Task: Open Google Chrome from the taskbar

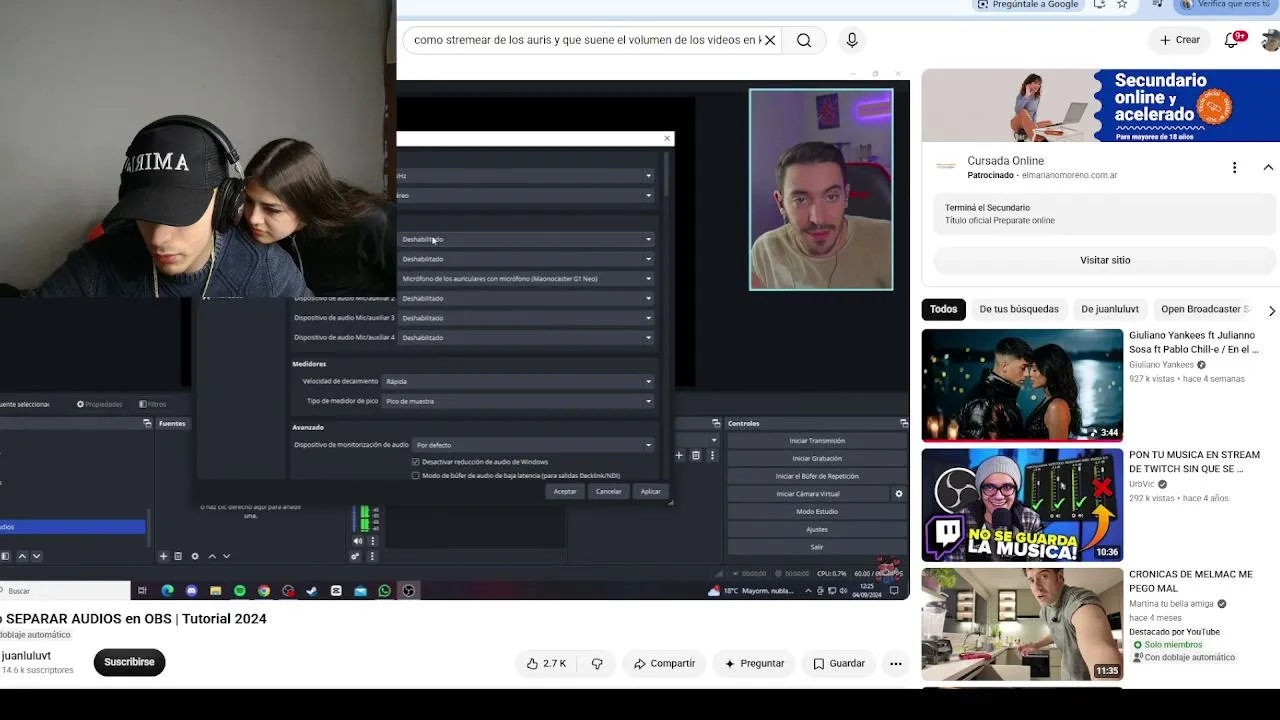Action: 264,591
